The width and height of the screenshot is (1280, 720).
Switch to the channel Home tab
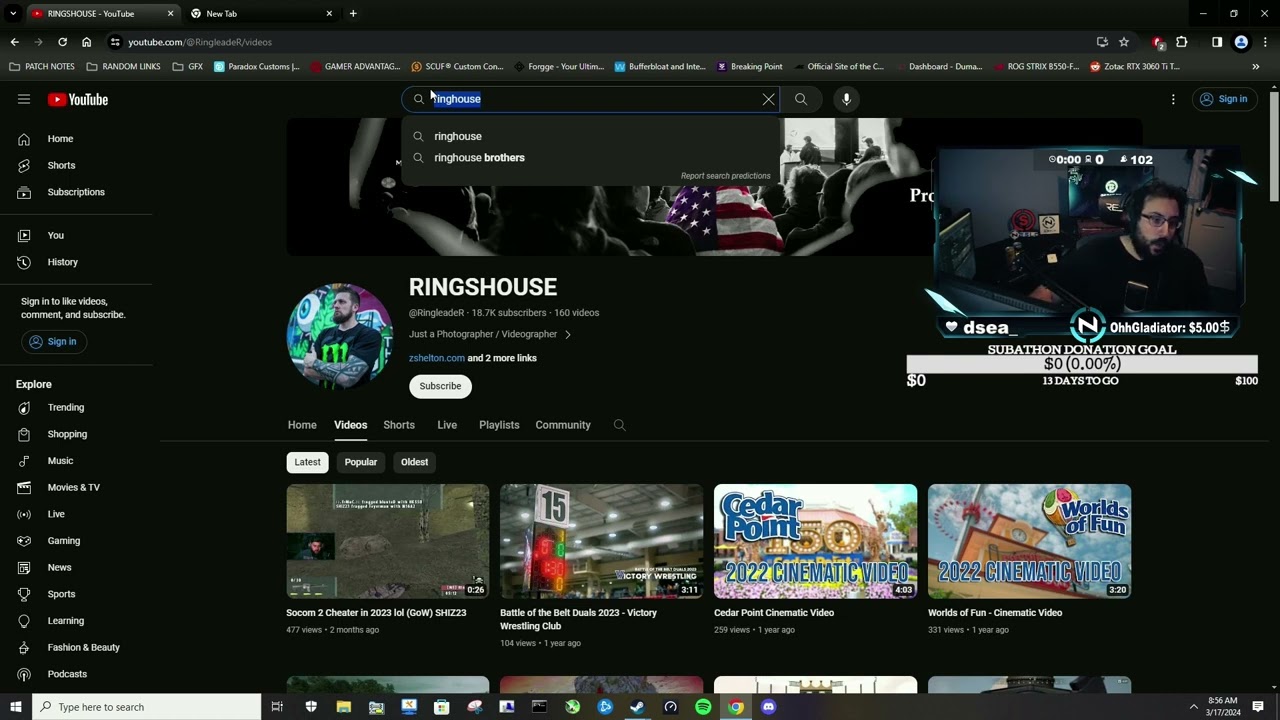(x=302, y=425)
